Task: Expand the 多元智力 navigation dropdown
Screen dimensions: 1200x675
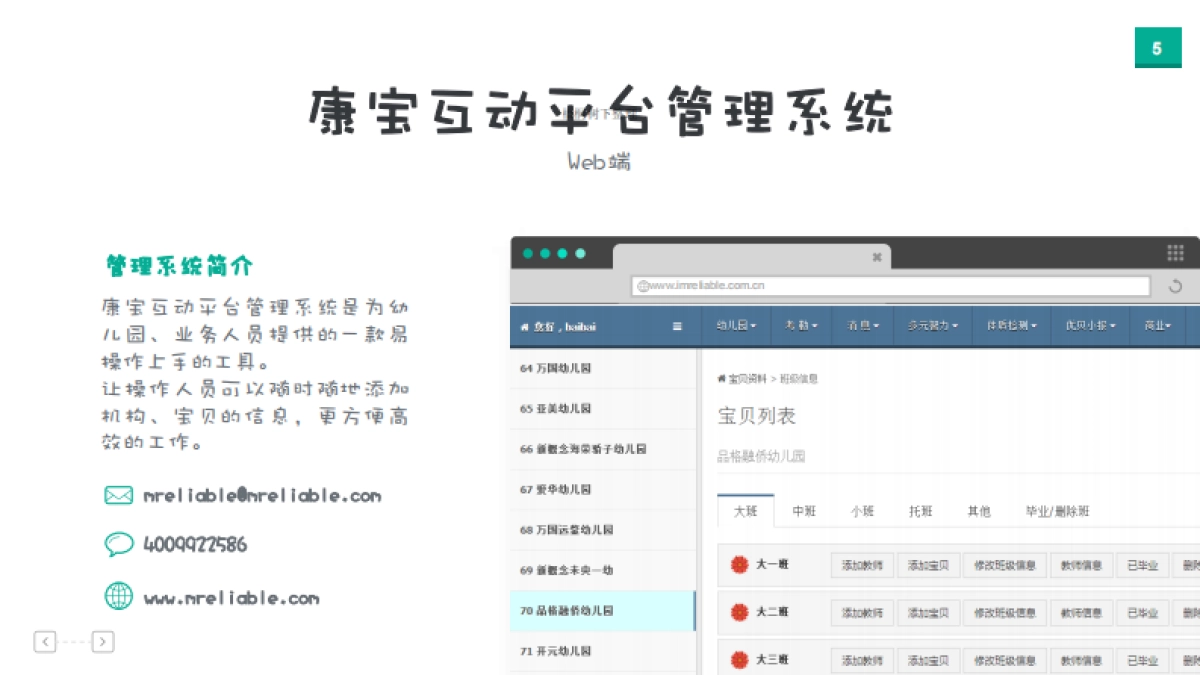Action: point(931,325)
